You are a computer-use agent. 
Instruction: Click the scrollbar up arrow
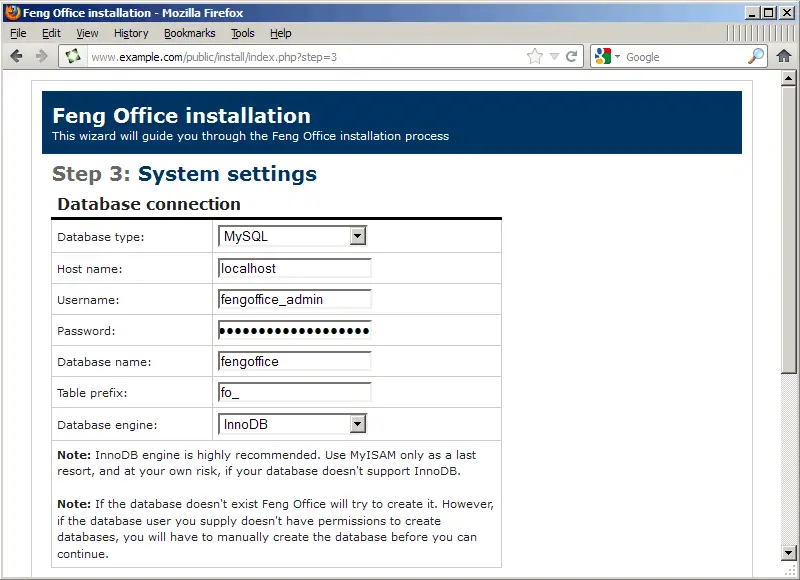coord(788,78)
